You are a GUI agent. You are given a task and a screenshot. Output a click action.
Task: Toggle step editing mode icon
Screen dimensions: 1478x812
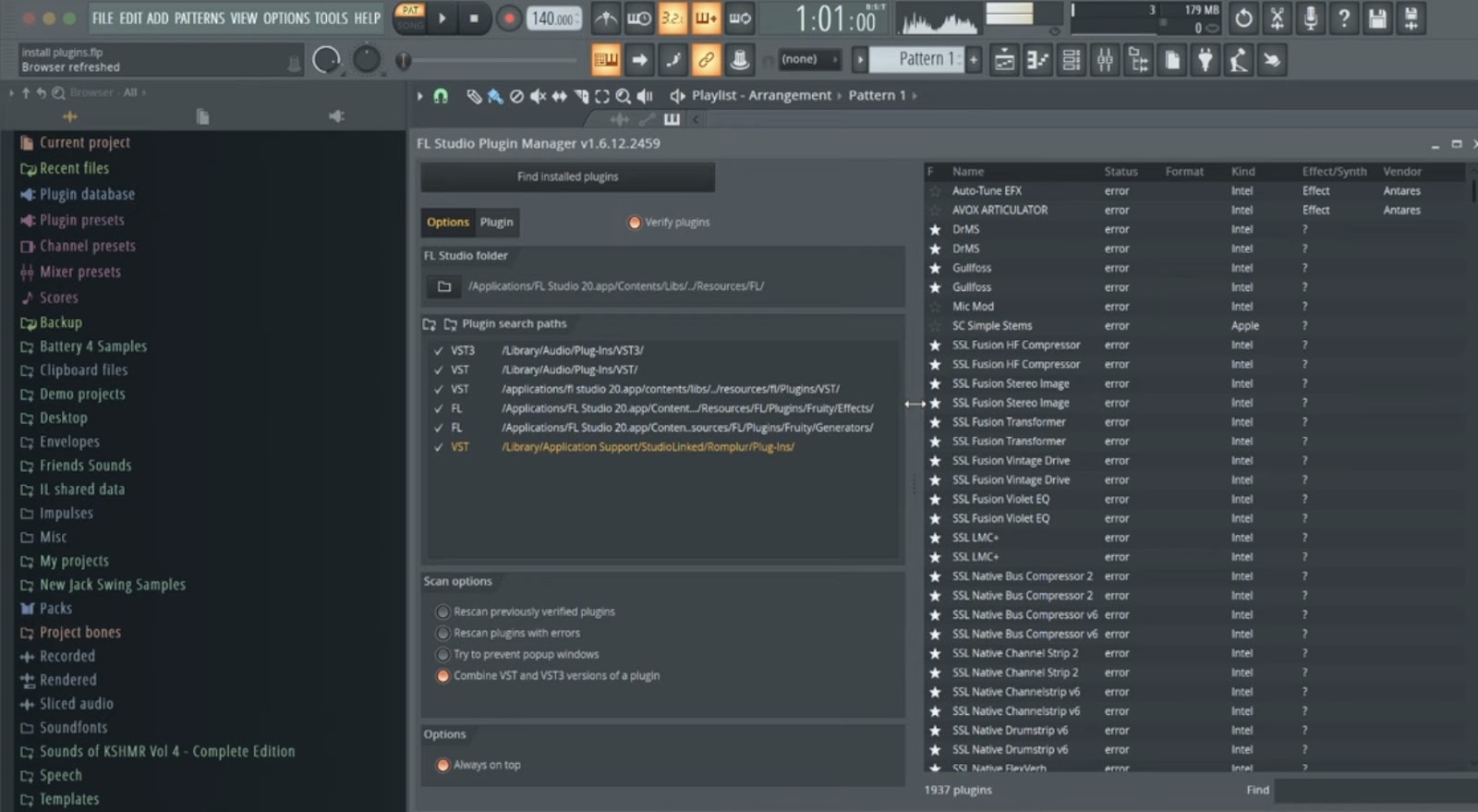coord(672,60)
